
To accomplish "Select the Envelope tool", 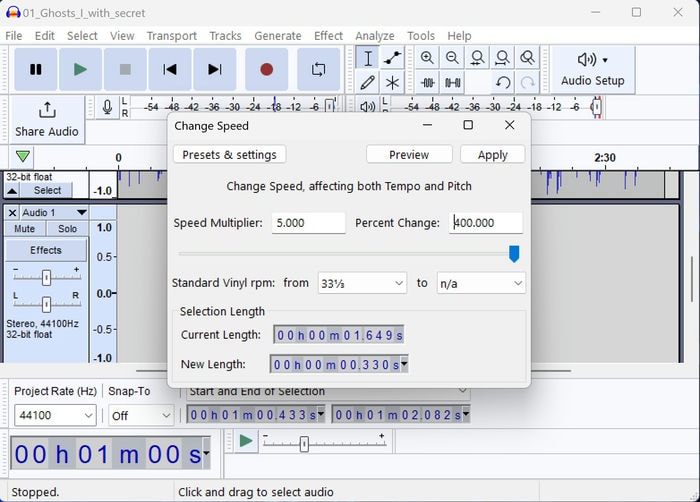I will 393,58.
